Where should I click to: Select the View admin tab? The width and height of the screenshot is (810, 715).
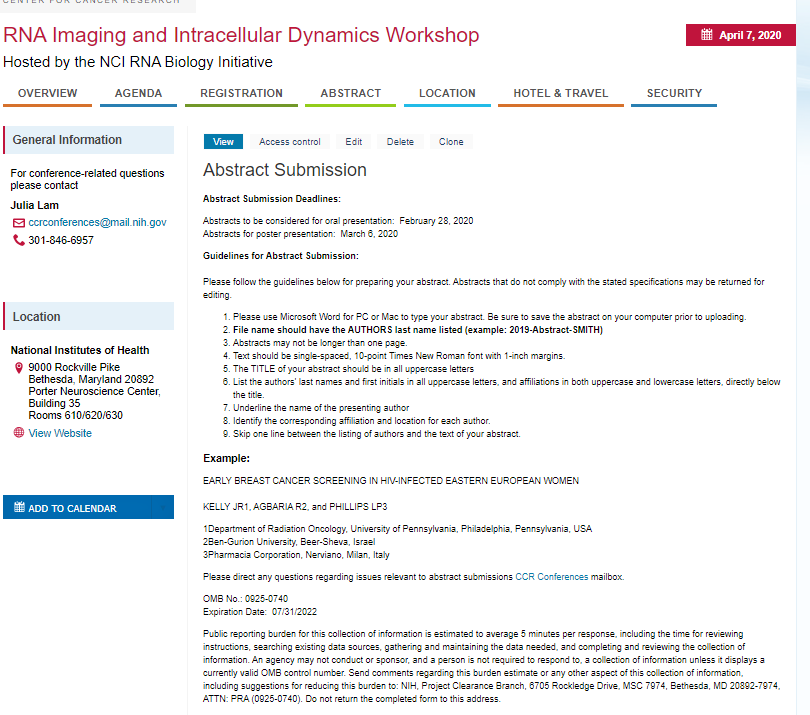(223, 142)
